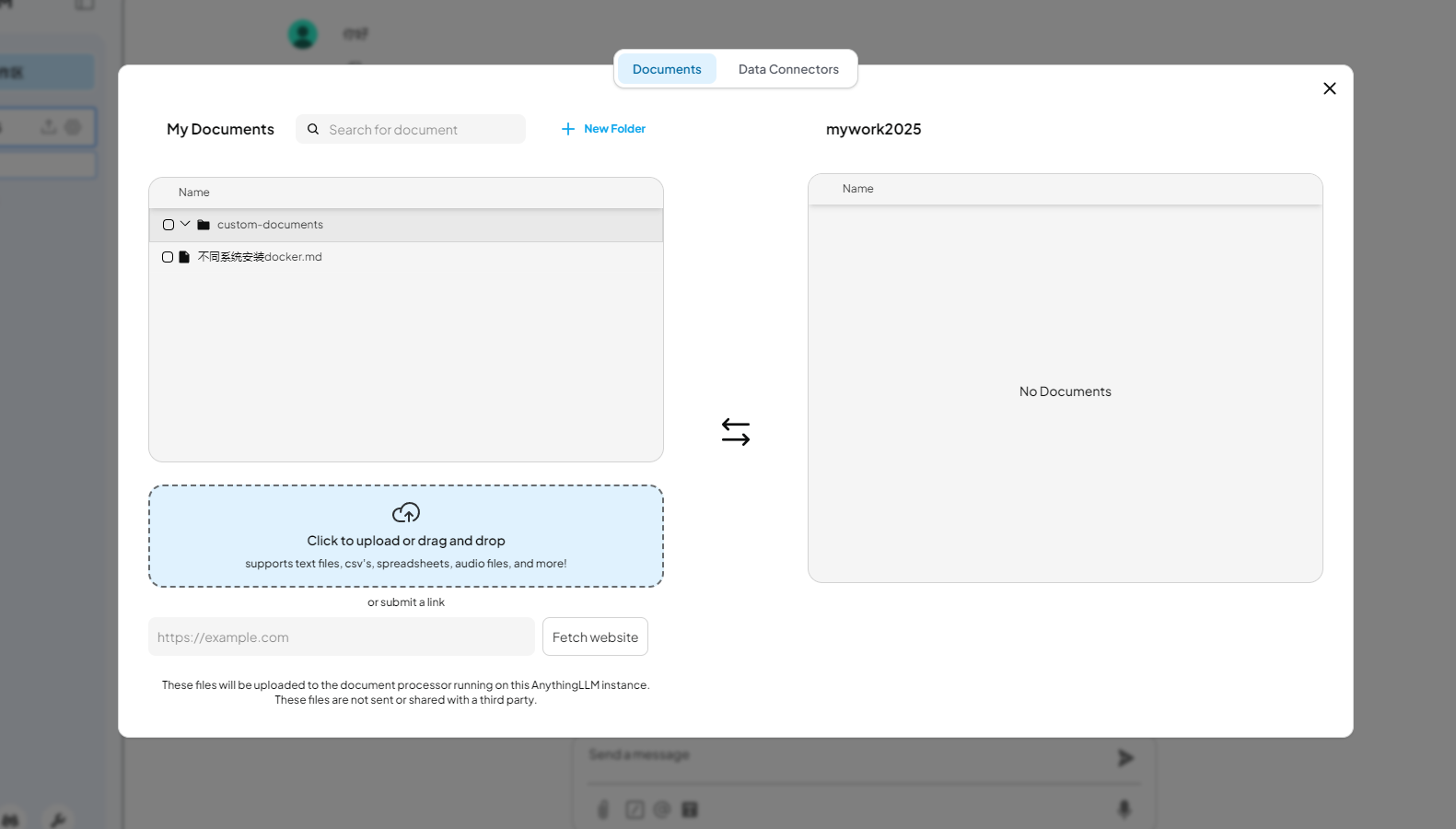This screenshot has width=1456, height=829.
Task: Click the My Documents heading
Action: tap(220, 129)
